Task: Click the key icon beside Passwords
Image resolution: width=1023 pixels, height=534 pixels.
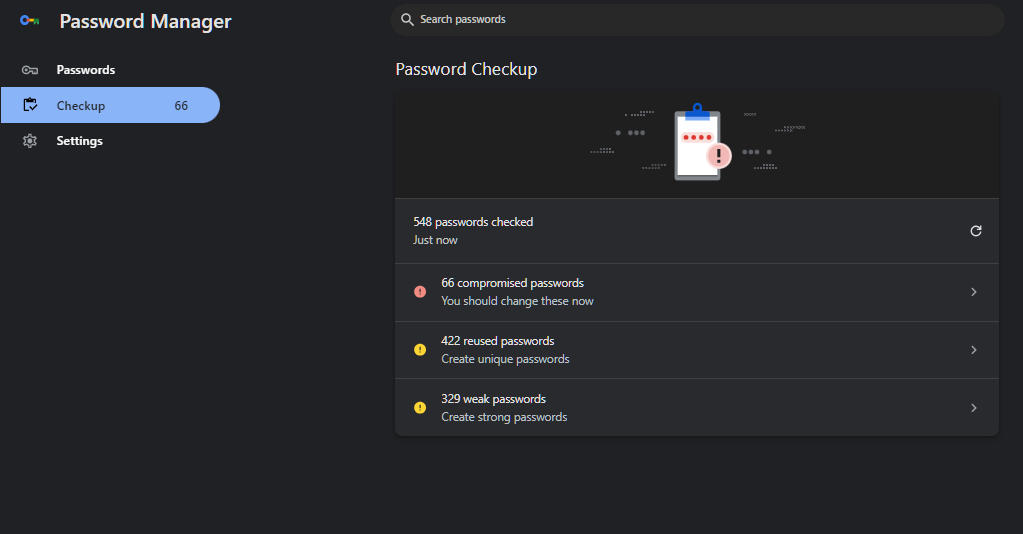Action: (30, 70)
